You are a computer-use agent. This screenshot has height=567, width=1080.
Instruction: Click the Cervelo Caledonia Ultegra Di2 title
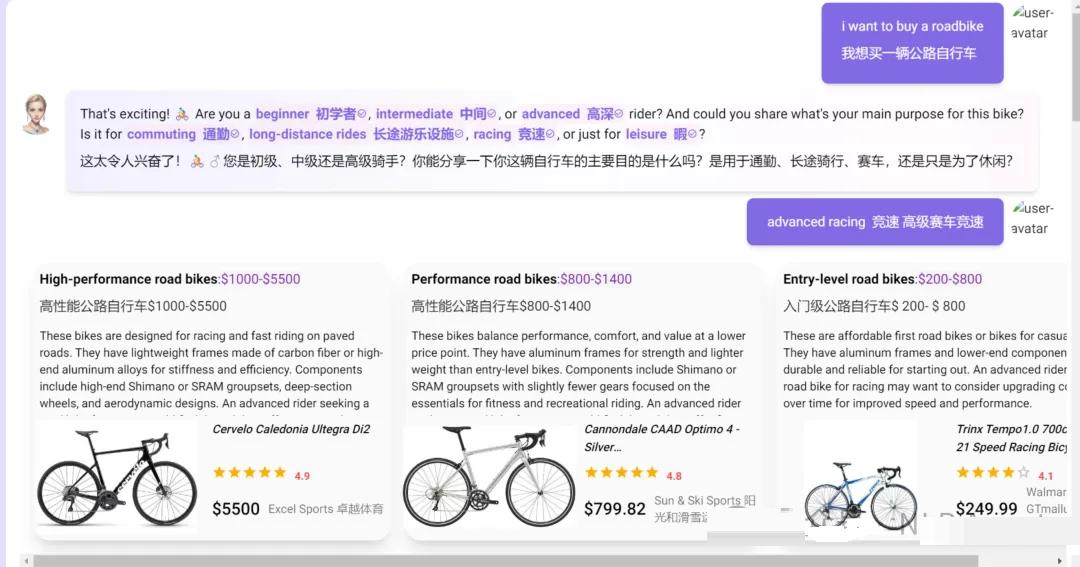pyautogui.click(x=291, y=429)
